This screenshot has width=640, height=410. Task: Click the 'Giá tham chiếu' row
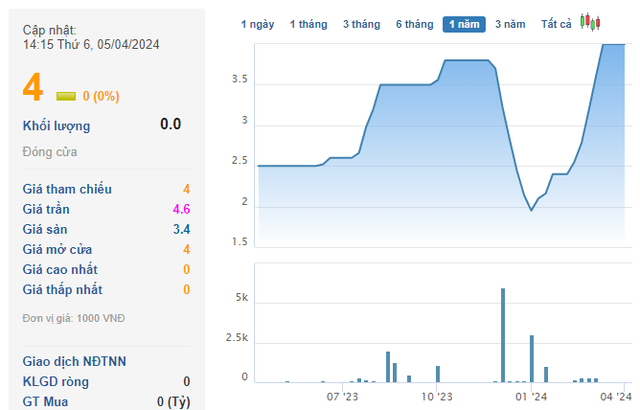click(x=67, y=189)
